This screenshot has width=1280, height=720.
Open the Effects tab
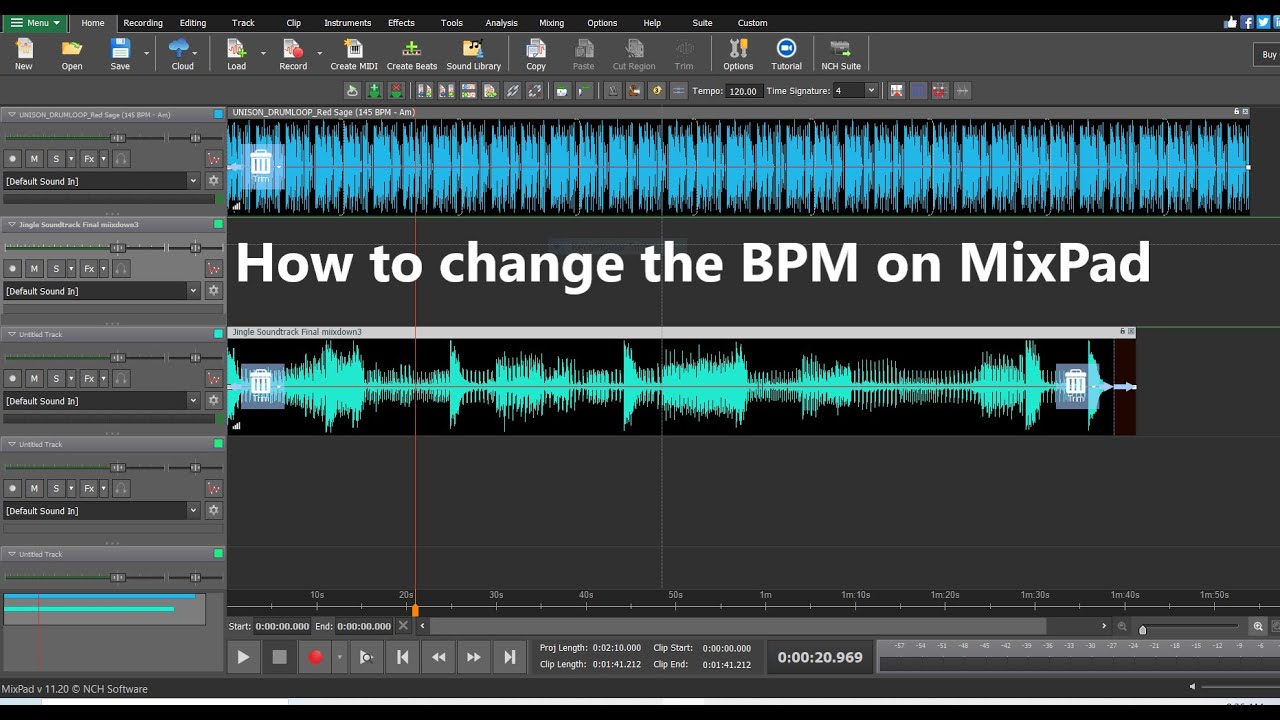(x=401, y=23)
